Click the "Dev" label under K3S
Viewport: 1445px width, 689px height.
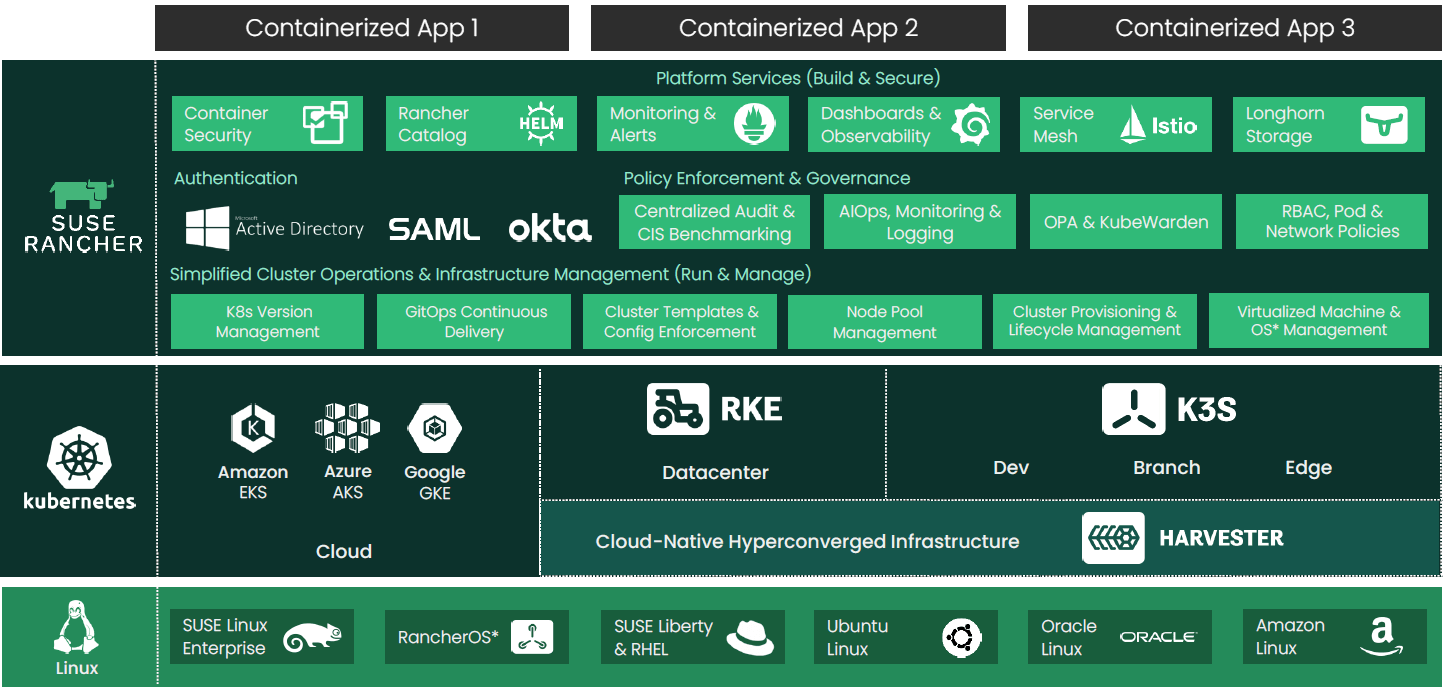1011,468
